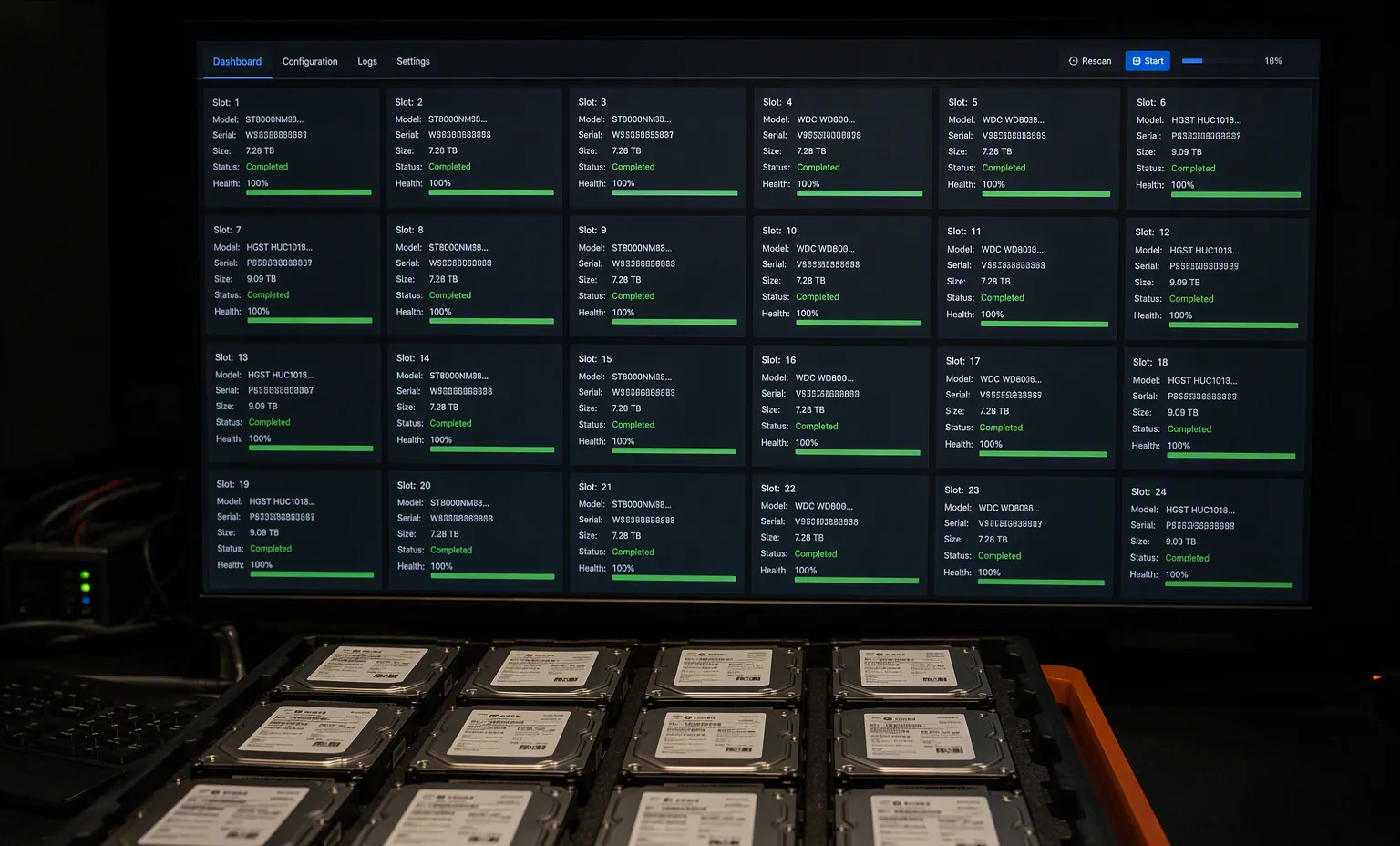This screenshot has width=1400, height=846.
Task: Click the 9.09 TB size in Slot 6
Action: pos(1187,152)
